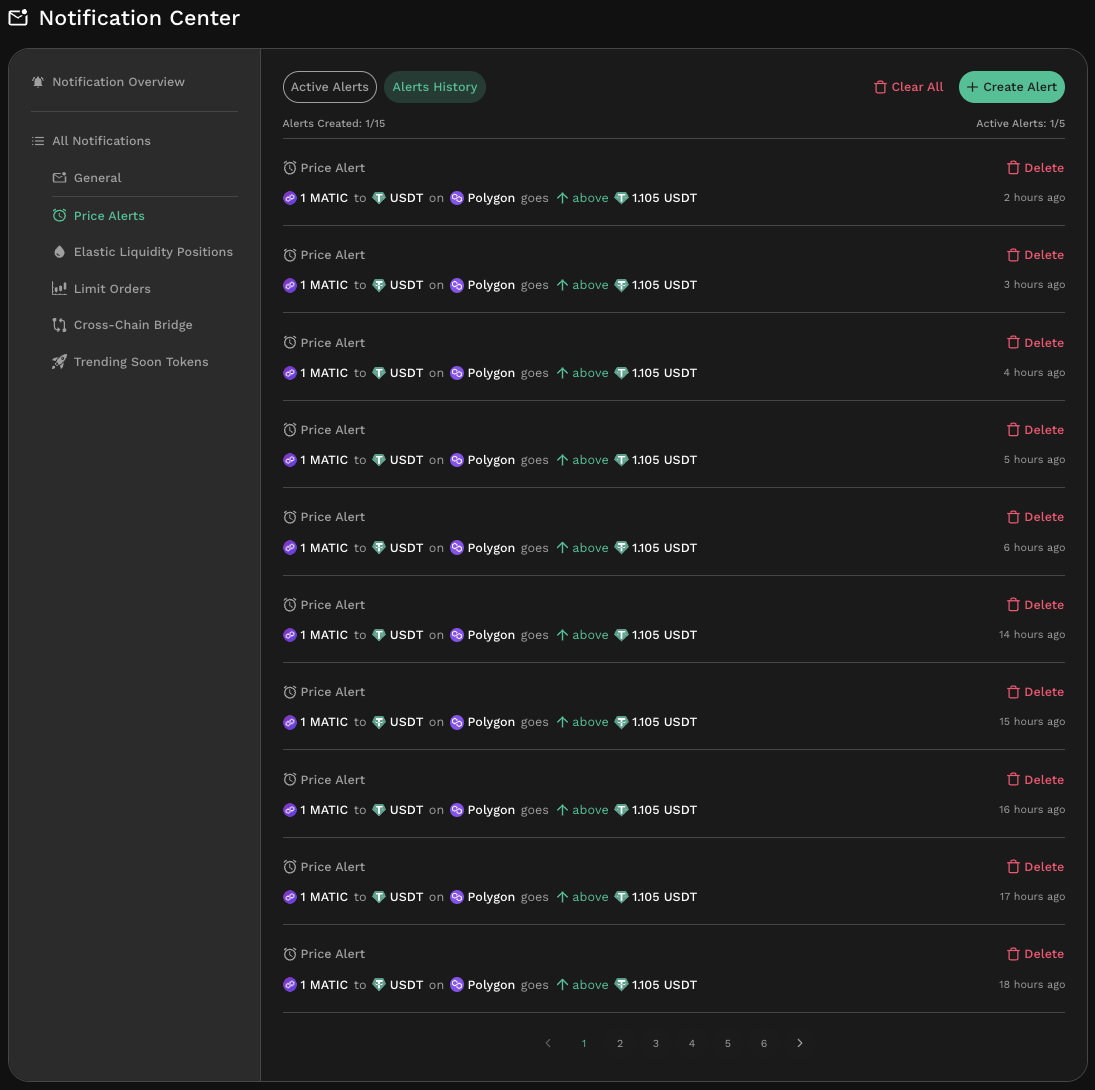Click the General envelope icon in sidebar
The image size is (1095, 1090).
[x=59, y=178]
